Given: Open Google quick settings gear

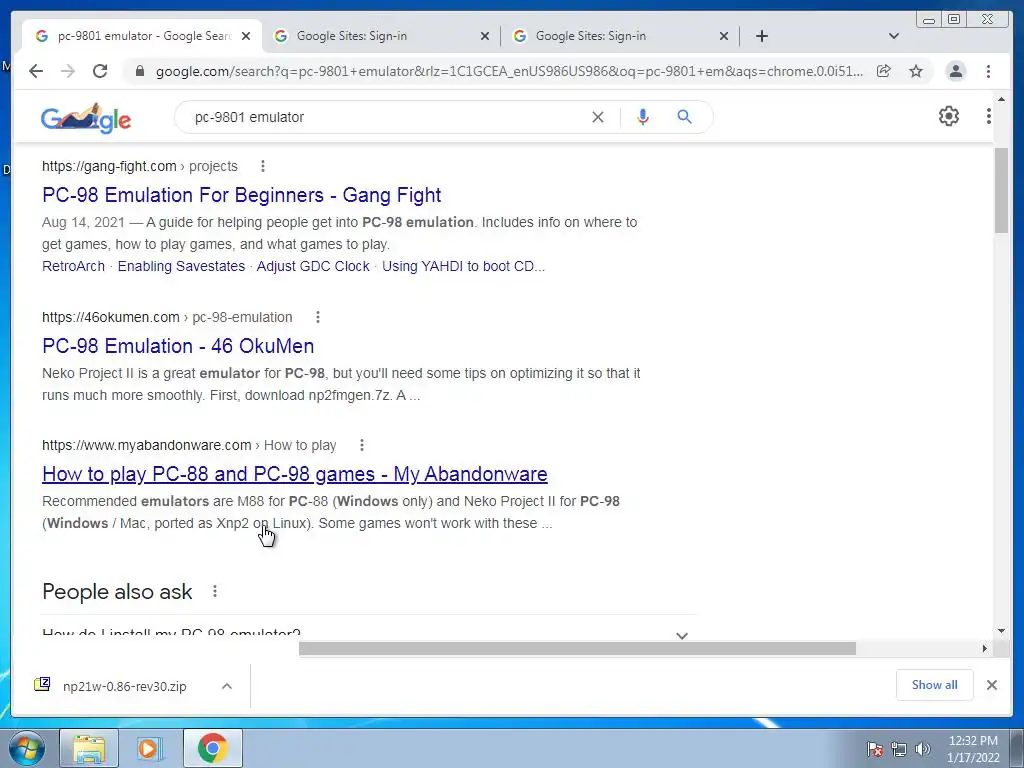Looking at the screenshot, I should click(949, 116).
